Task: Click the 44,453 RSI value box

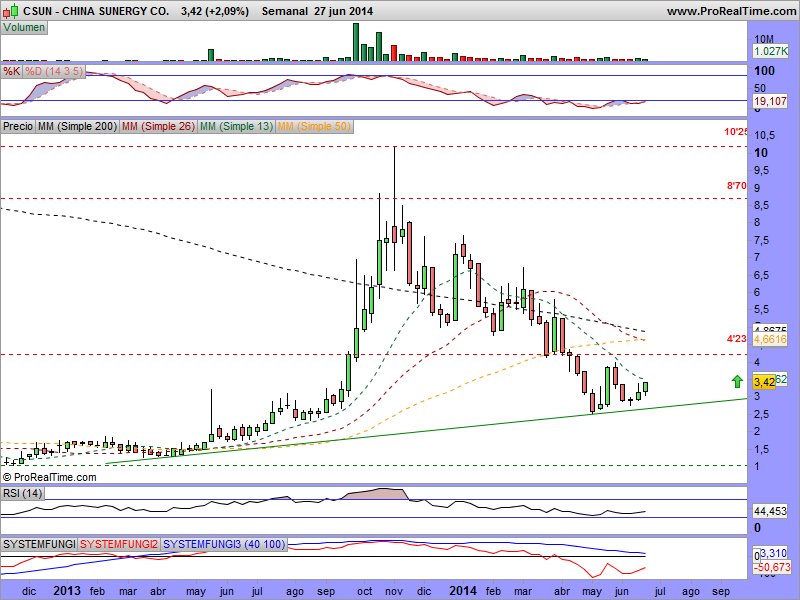Action: 770,511
